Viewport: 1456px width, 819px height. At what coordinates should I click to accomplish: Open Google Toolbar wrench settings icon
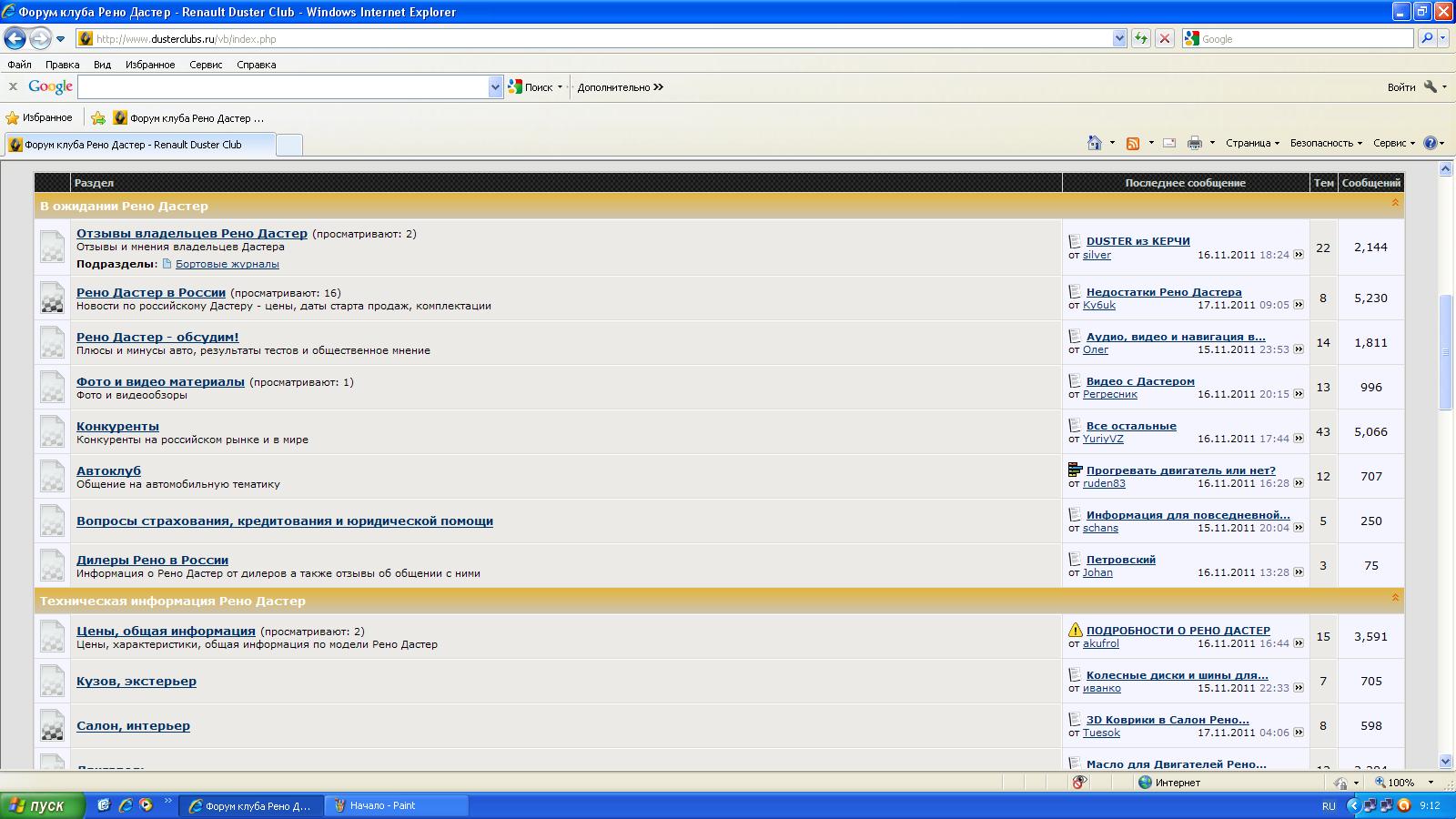[1431, 86]
